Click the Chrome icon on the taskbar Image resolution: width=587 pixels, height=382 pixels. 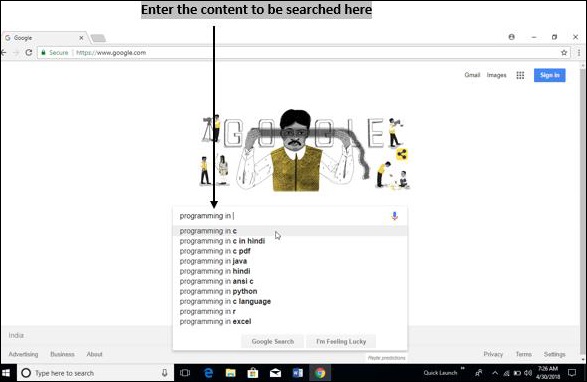click(320, 373)
